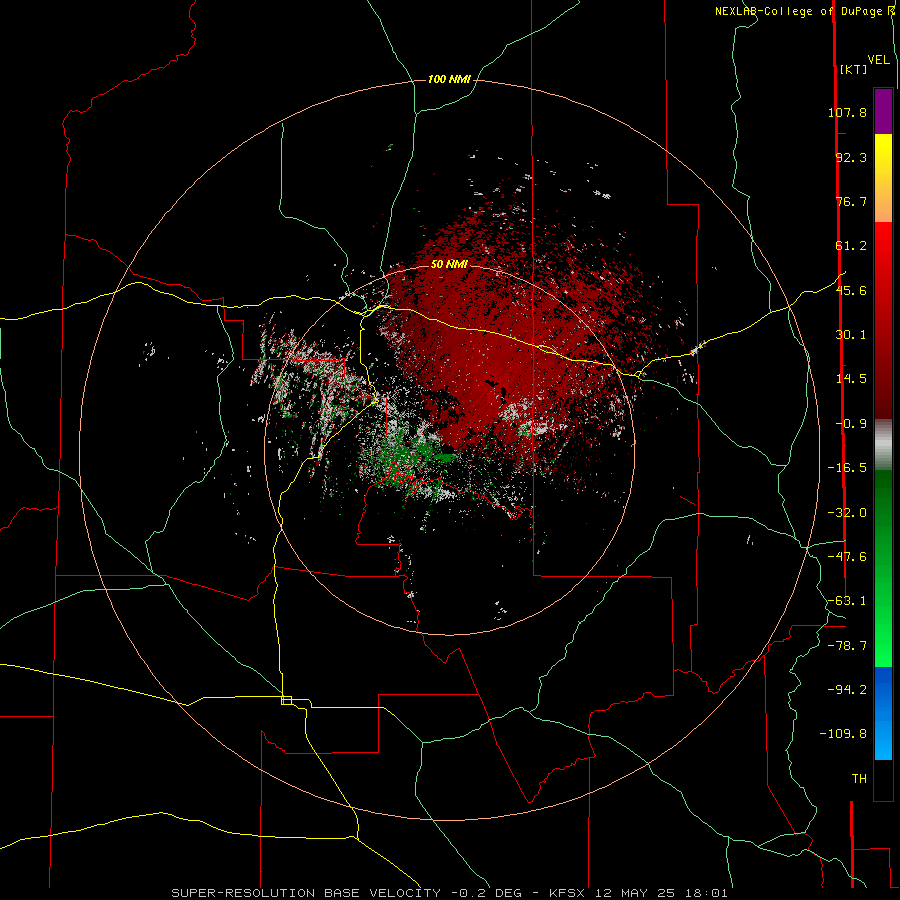The height and width of the screenshot is (900, 900).
Task: Click the NEXLAB-College of DuPage credit text
Action: click(x=804, y=11)
